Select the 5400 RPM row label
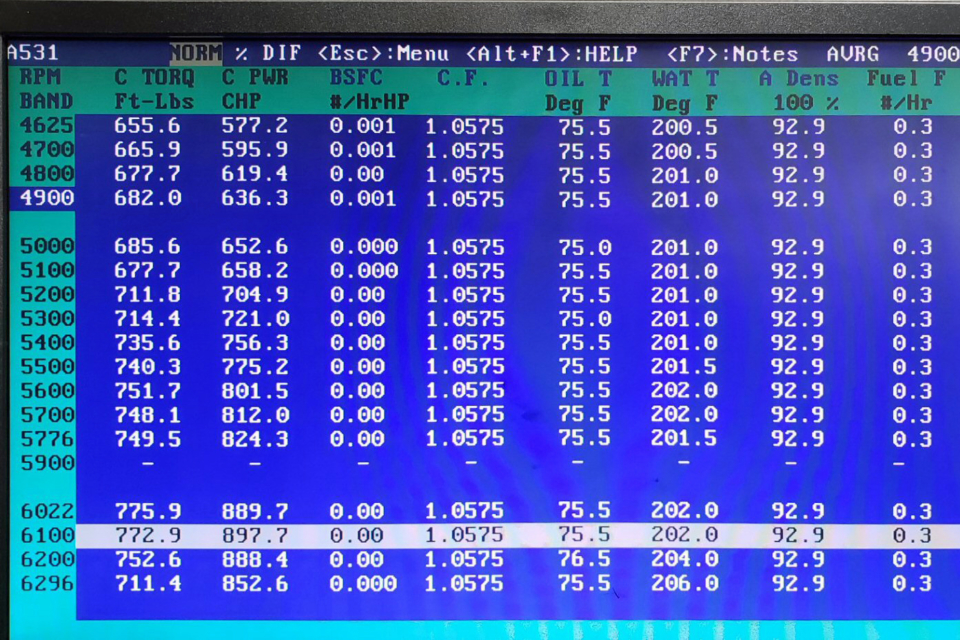Screen dimensions: 960x640 click(x=47, y=342)
